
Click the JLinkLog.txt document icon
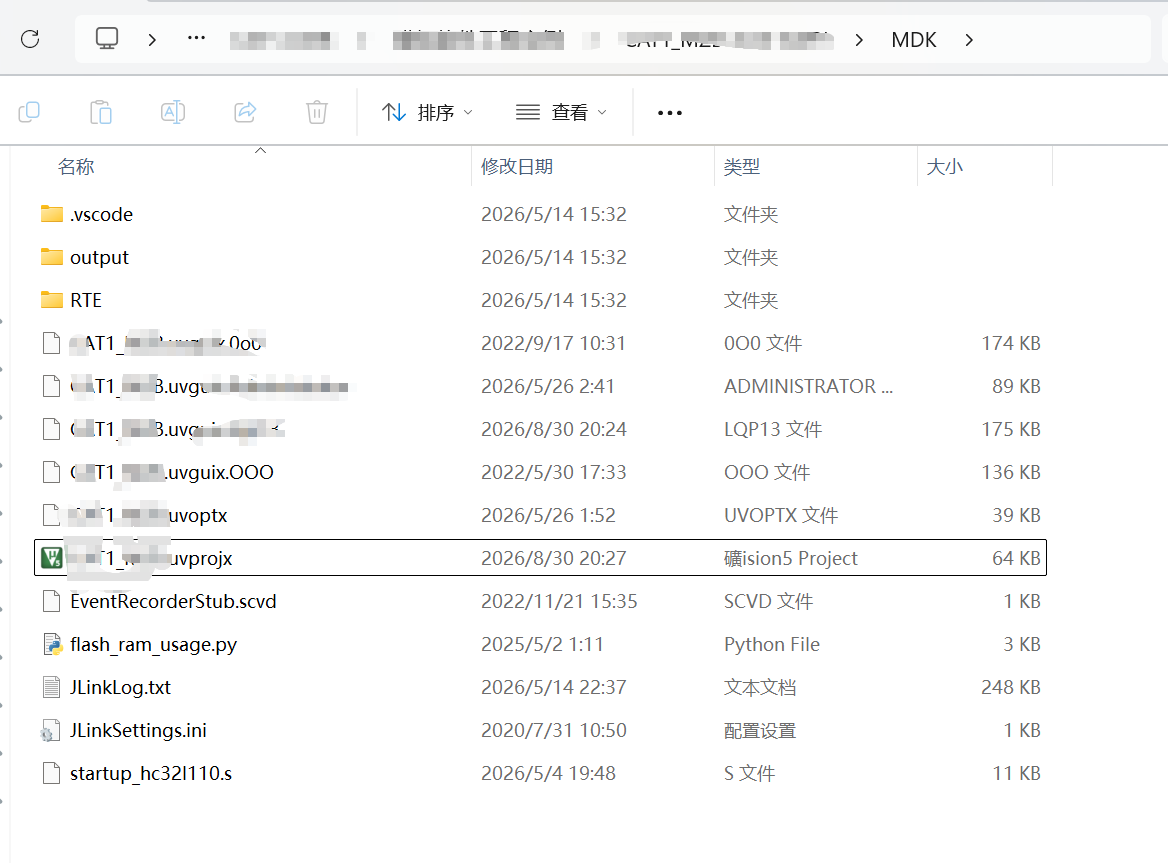click(51, 687)
